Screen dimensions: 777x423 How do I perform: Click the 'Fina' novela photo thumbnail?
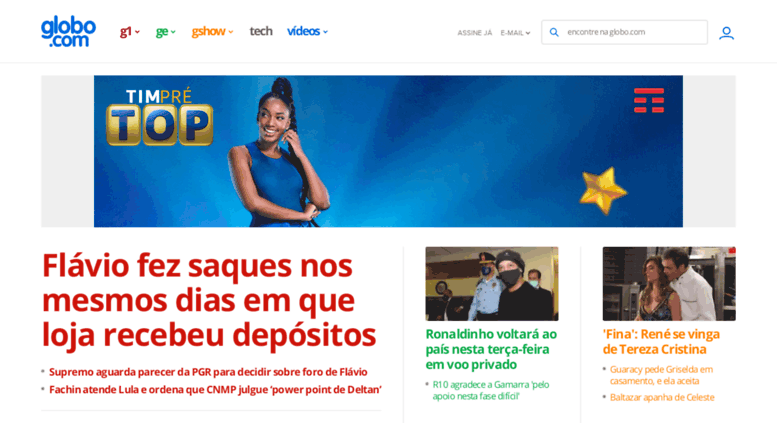(669, 284)
